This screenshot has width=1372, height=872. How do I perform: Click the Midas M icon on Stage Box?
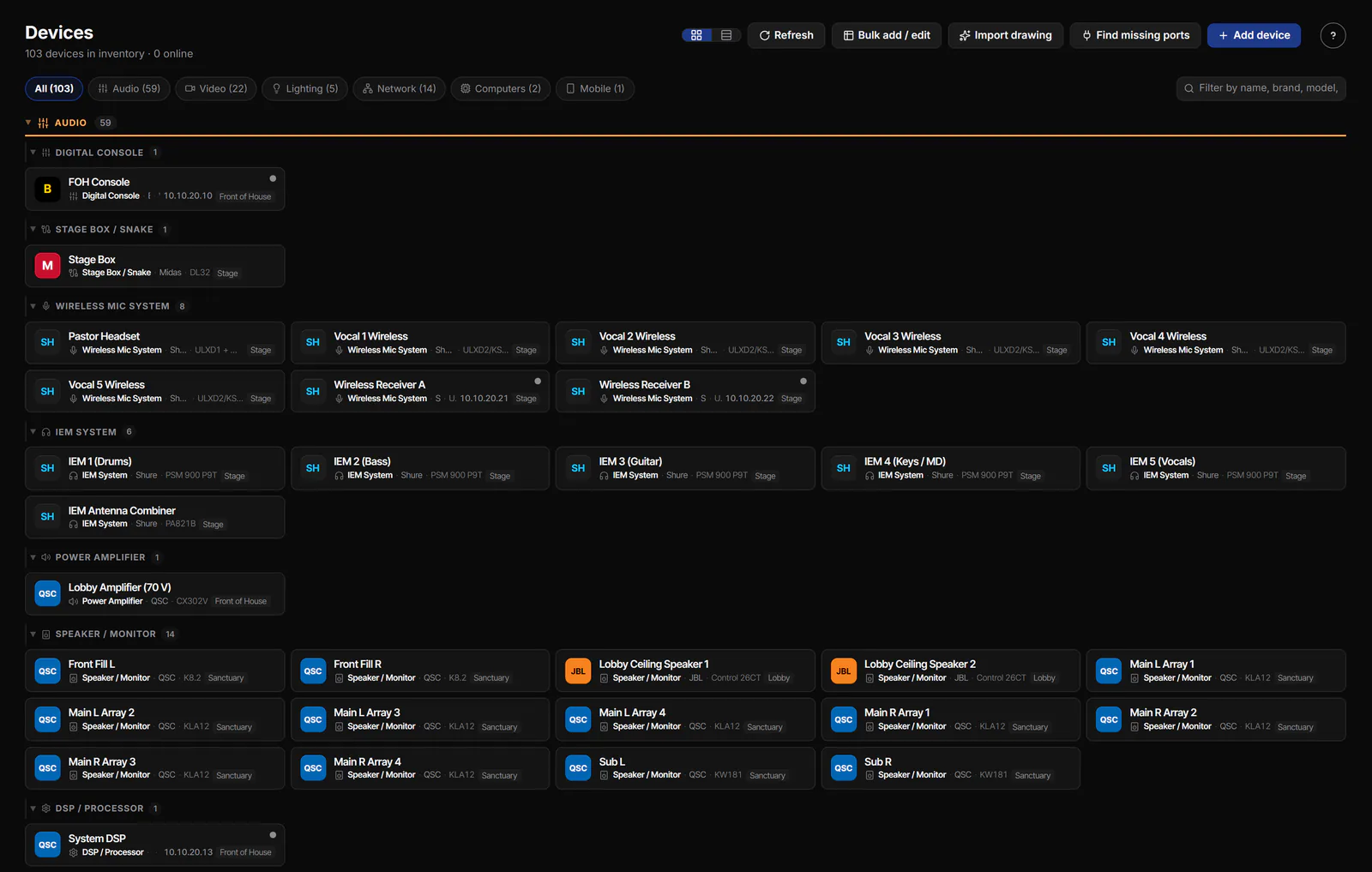pyautogui.click(x=47, y=266)
